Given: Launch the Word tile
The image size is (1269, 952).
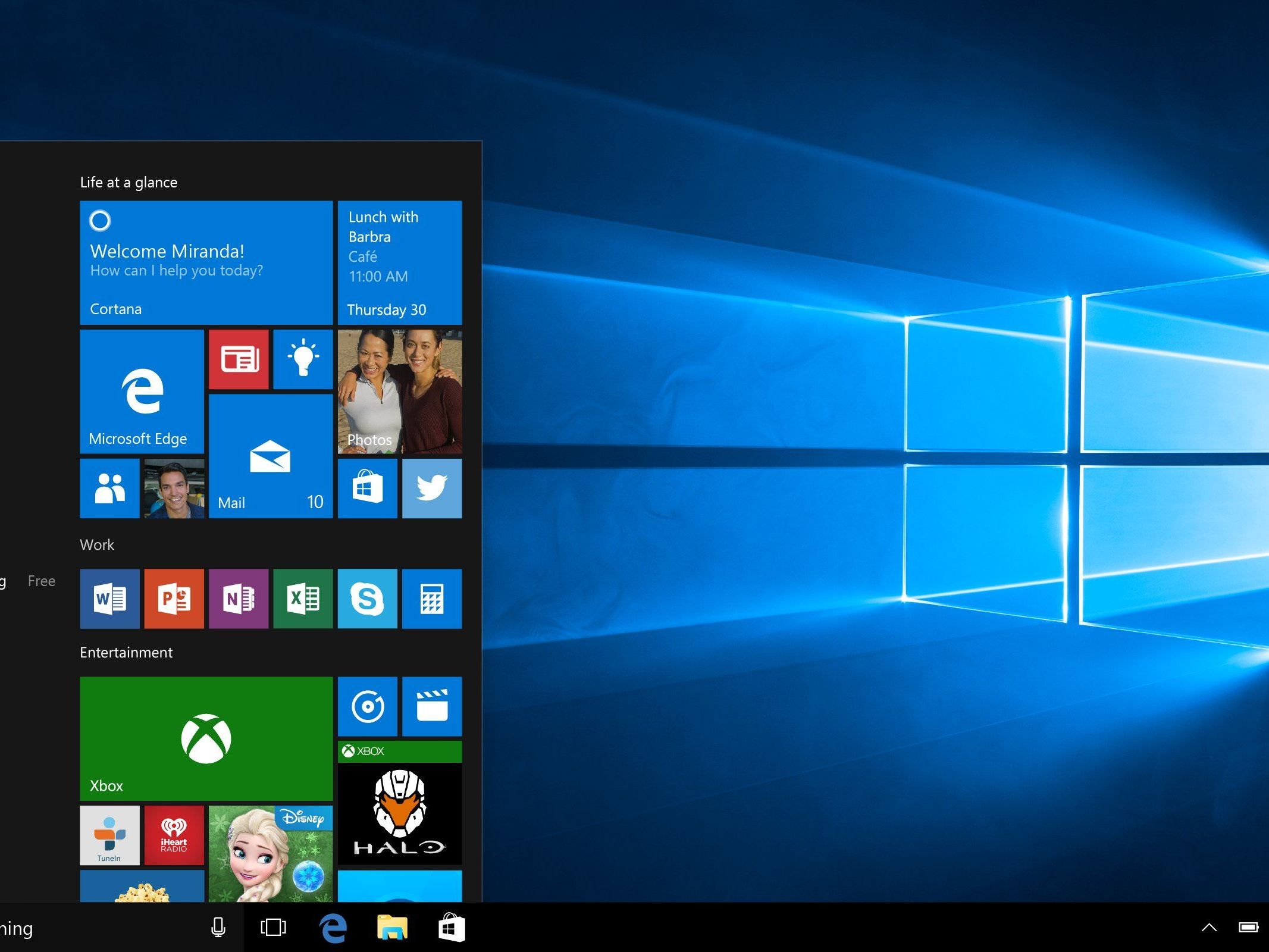Looking at the screenshot, I should pyautogui.click(x=109, y=599).
